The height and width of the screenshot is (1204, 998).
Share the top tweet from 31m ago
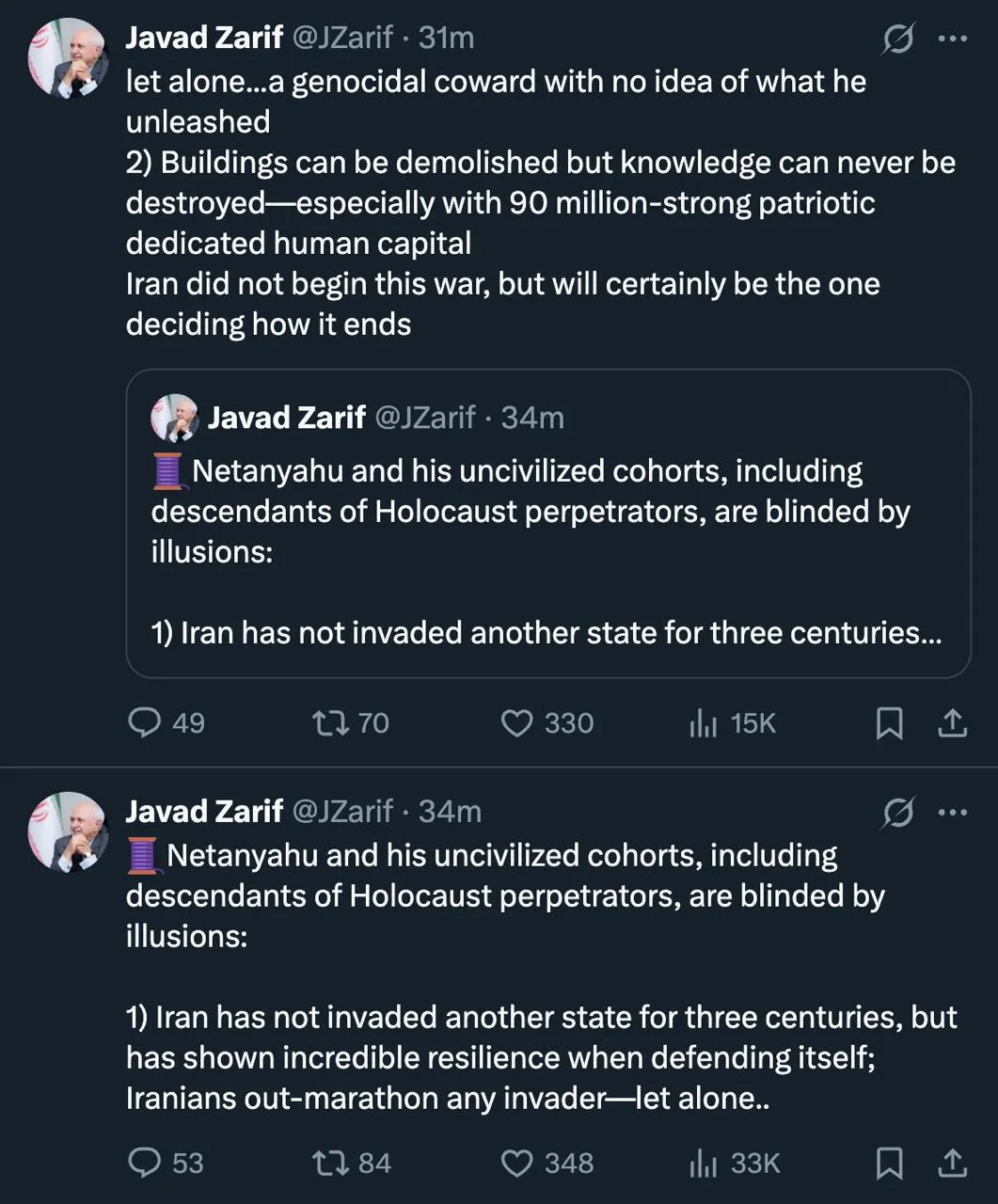pyautogui.click(x=952, y=722)
